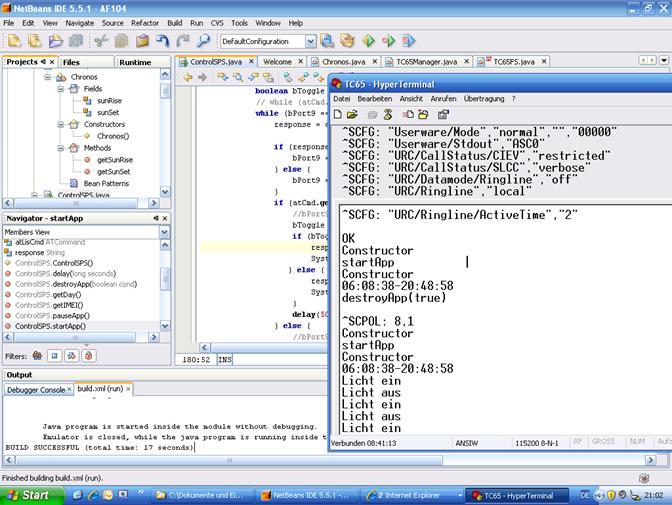
Task: Click the Find magnifier icon in toolbar
Action: click(204, 41)
